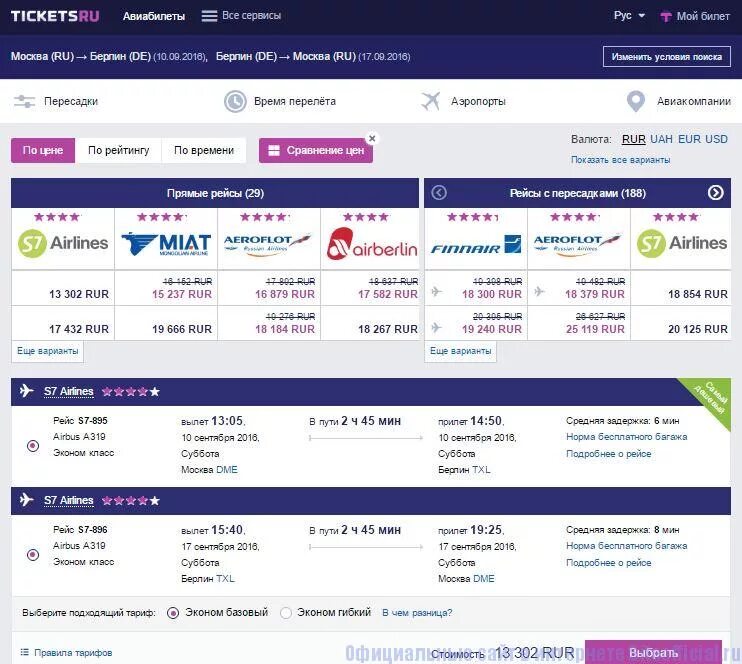
Task: Select RUR currency
Action: [x=634, y=139]
